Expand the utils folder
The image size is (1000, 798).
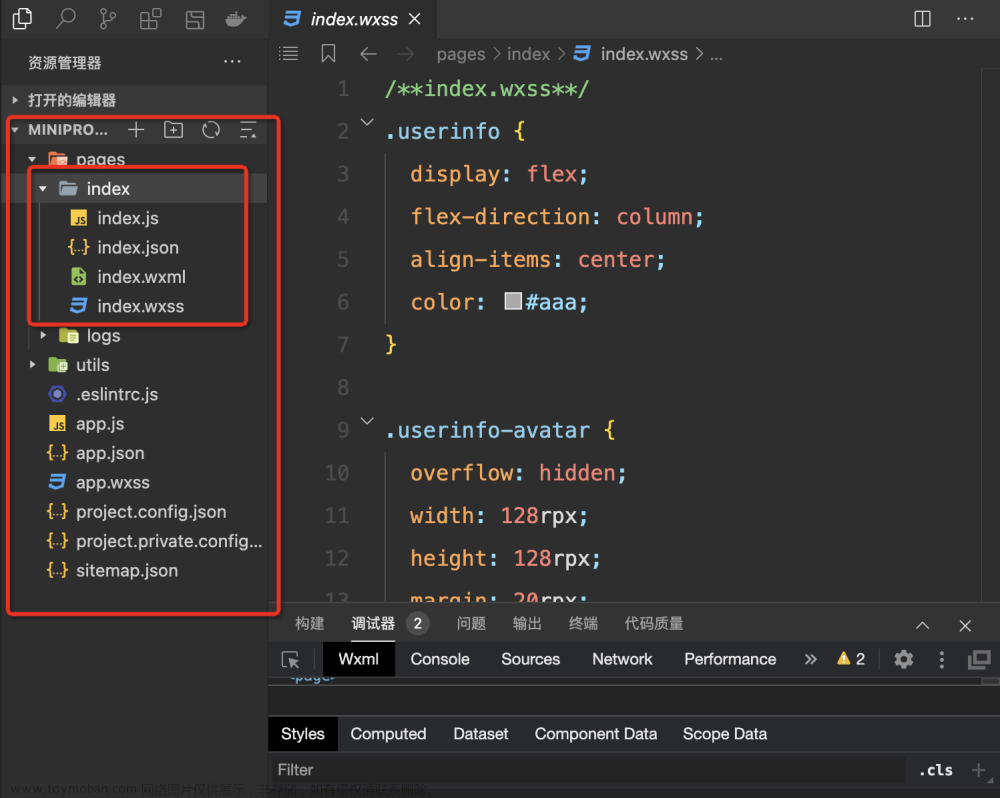point(32,365)
